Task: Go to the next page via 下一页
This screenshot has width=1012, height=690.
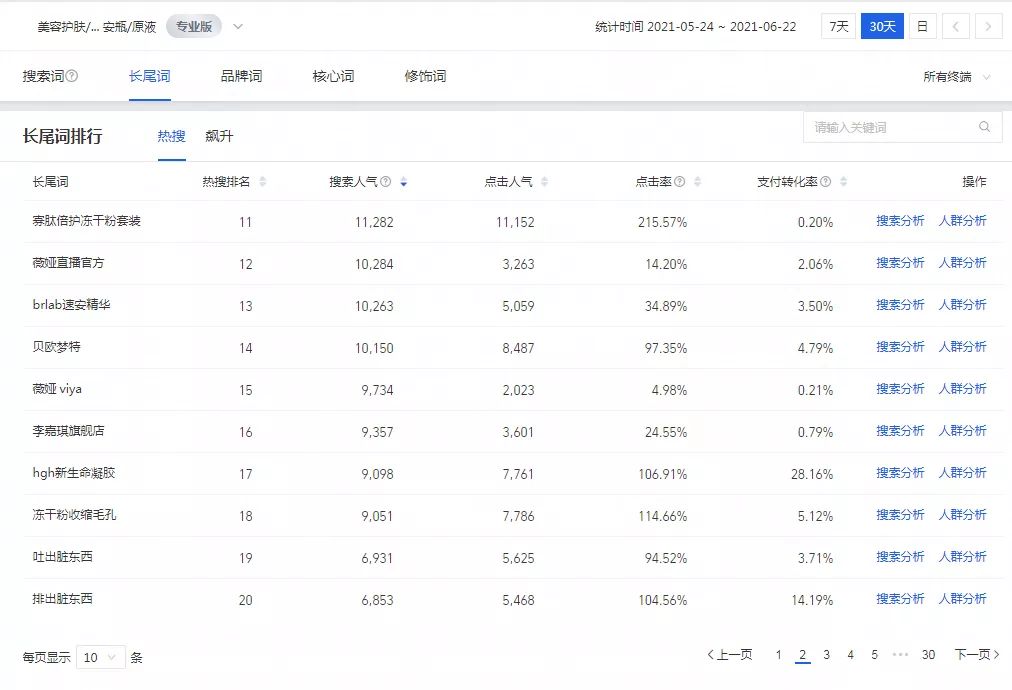Action: [975, 654]
